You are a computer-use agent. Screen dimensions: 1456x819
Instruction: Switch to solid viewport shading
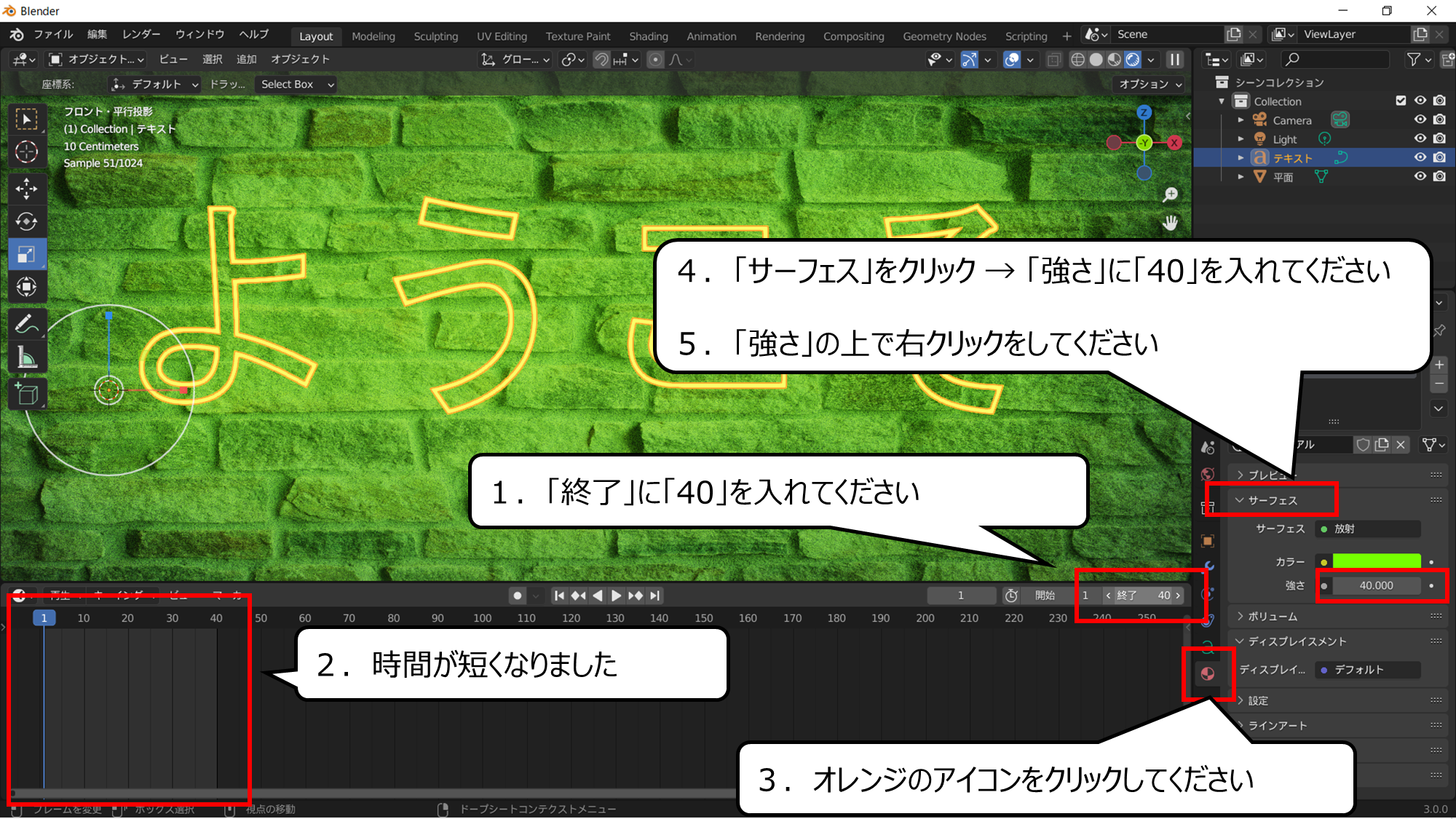[x=1096, y=60]
